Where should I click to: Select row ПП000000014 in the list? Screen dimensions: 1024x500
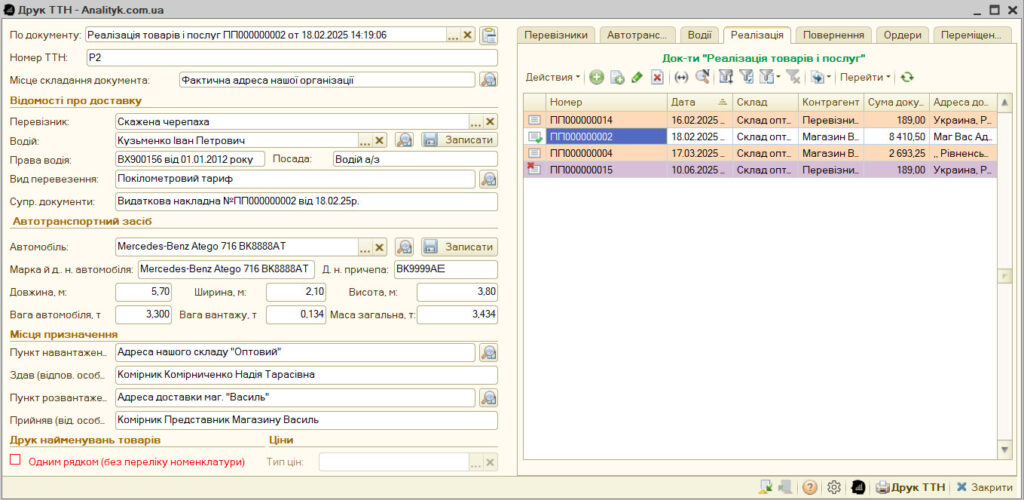pyautogui.click(x=760, y=120)
